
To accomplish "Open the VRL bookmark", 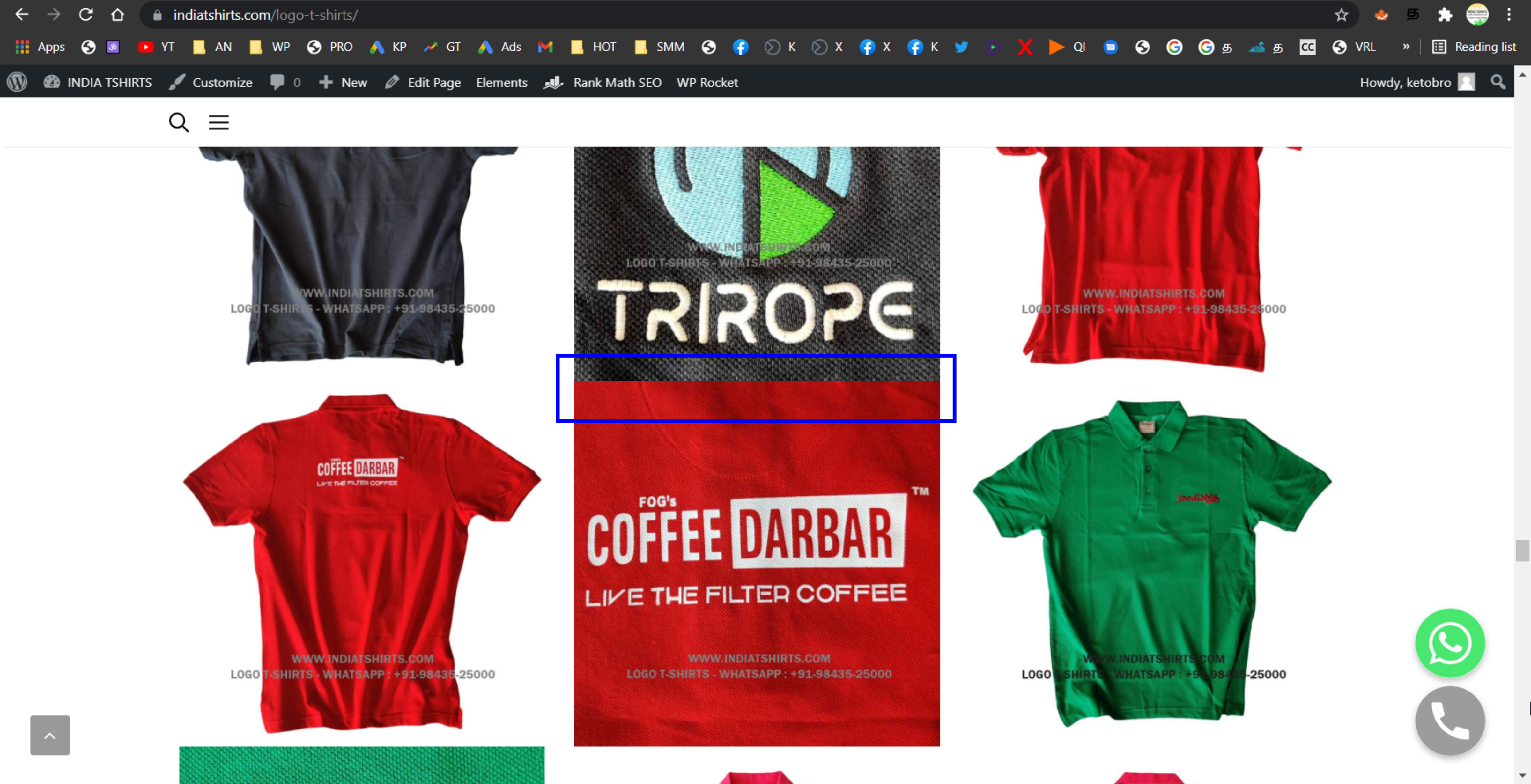I will tap(1354, 47).
